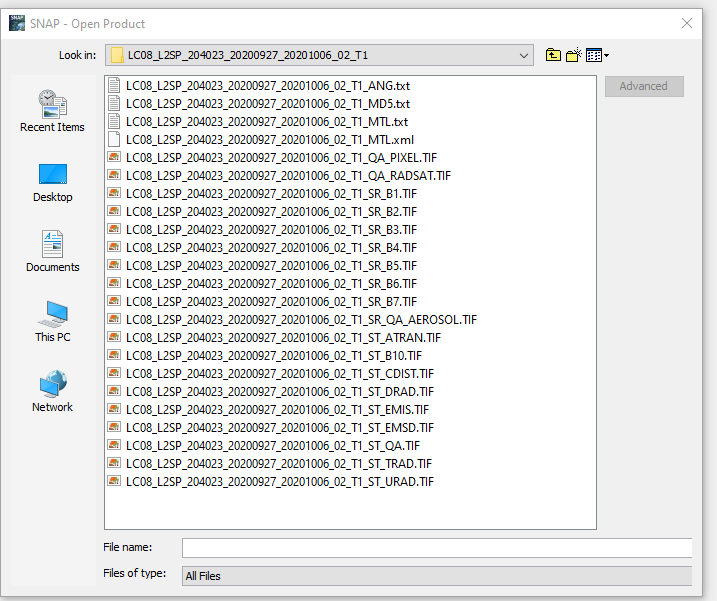The image size is (717, 601).
Task: Select the ST_EMSD.TIF file
Action: coord(280,428)
